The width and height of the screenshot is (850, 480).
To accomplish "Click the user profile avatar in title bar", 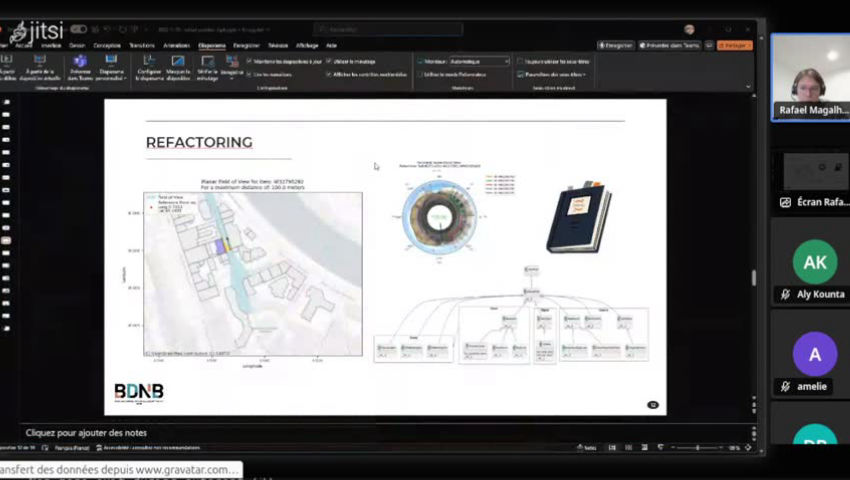I will [x=689, y=30].
